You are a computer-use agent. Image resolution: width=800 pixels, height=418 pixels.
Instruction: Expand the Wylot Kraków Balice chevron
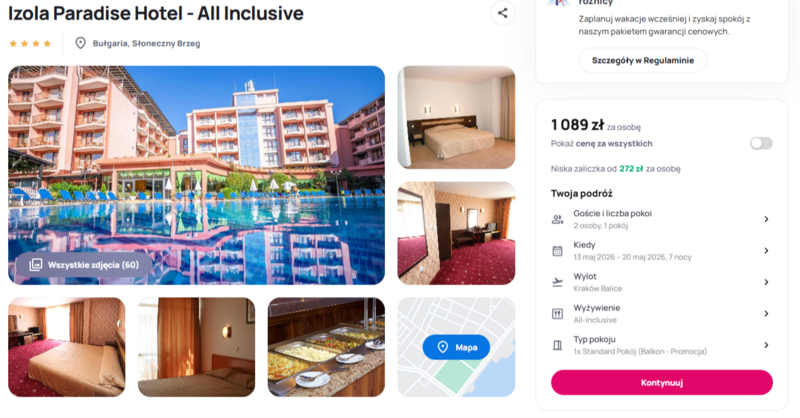[766, 282]
